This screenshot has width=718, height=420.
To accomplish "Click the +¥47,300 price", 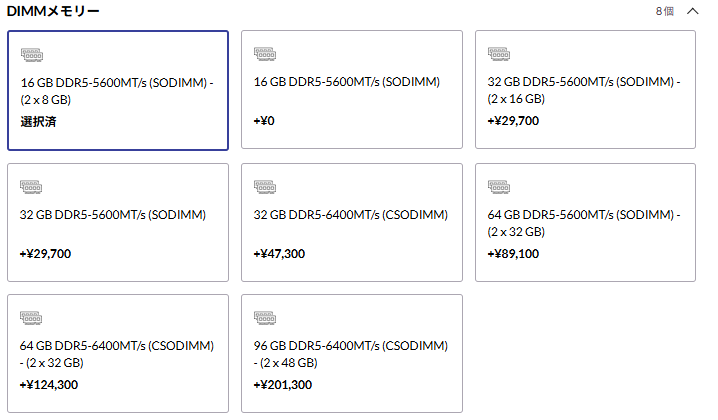I will point(279,253).
